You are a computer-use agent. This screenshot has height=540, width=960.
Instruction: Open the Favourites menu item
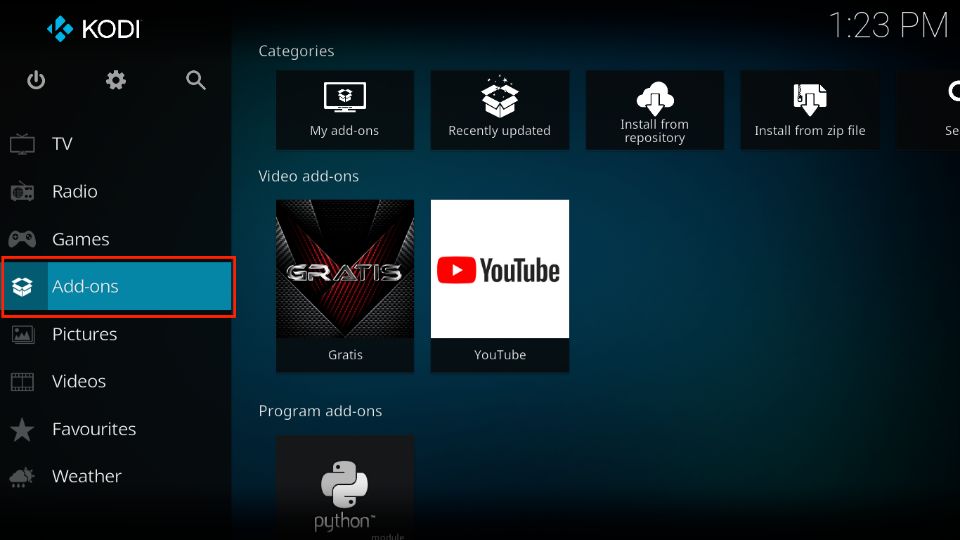(116, 429)
